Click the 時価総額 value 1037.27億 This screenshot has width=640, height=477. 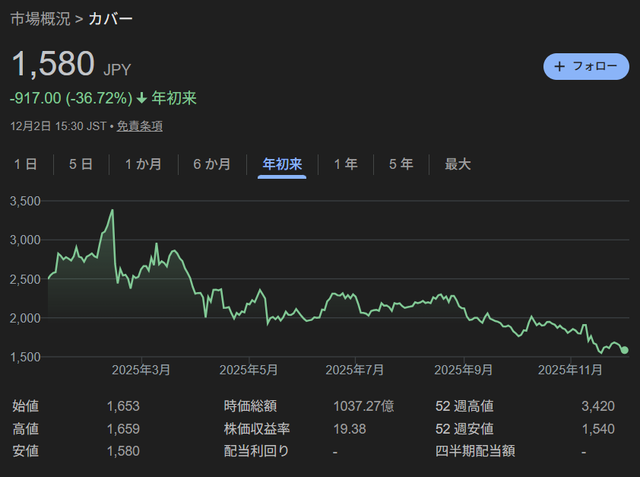click(x=364, y=406)
